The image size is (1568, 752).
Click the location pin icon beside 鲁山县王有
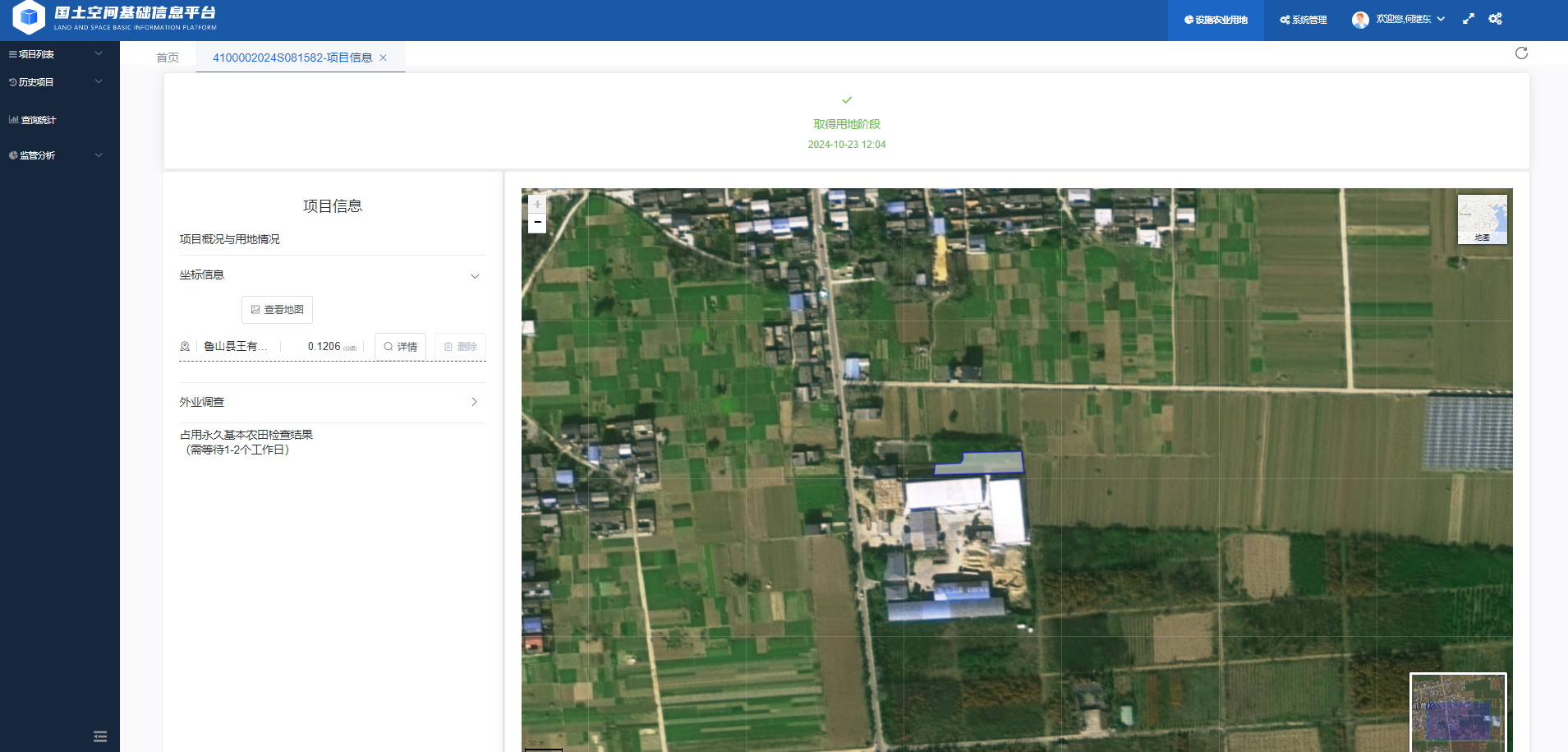(x=185, y=347)
